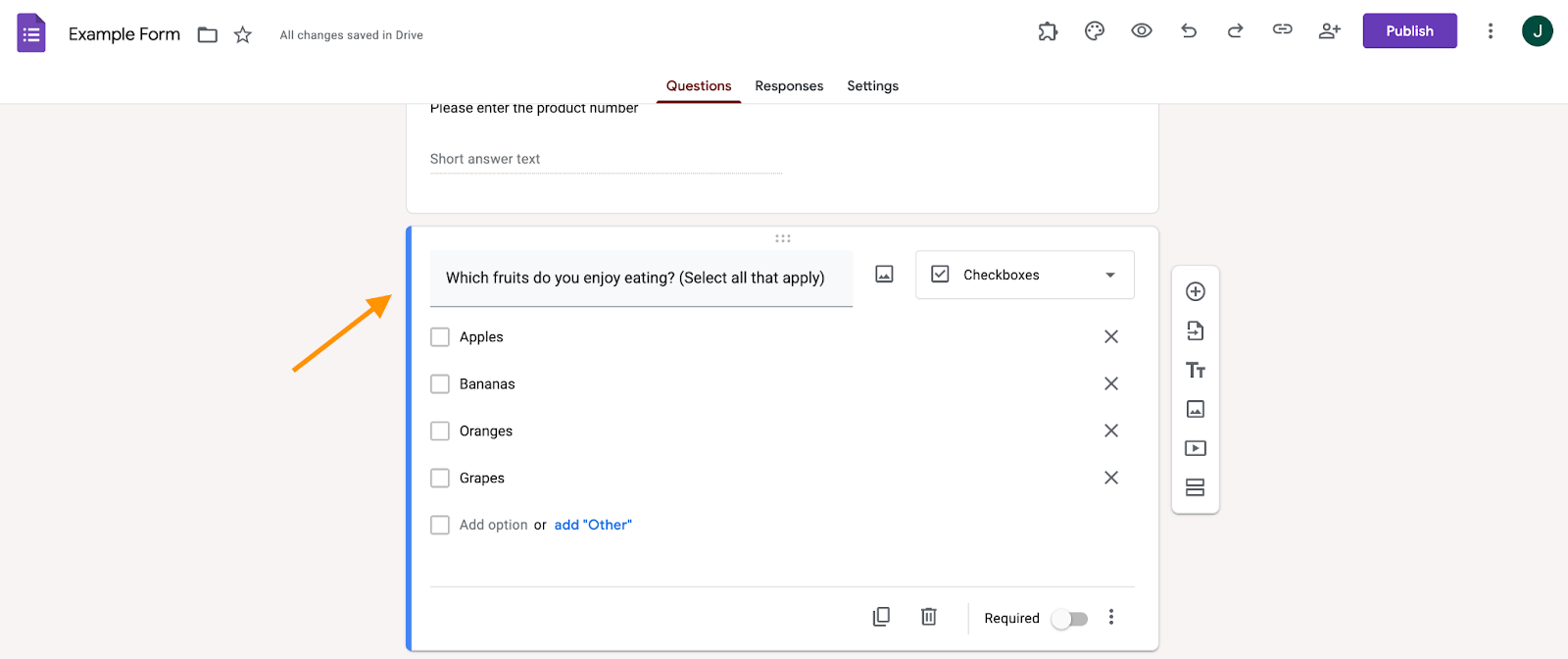Tick the Apples checkbox
The height and width of the screenshot is (659, 1568).
tap(440, 337)
